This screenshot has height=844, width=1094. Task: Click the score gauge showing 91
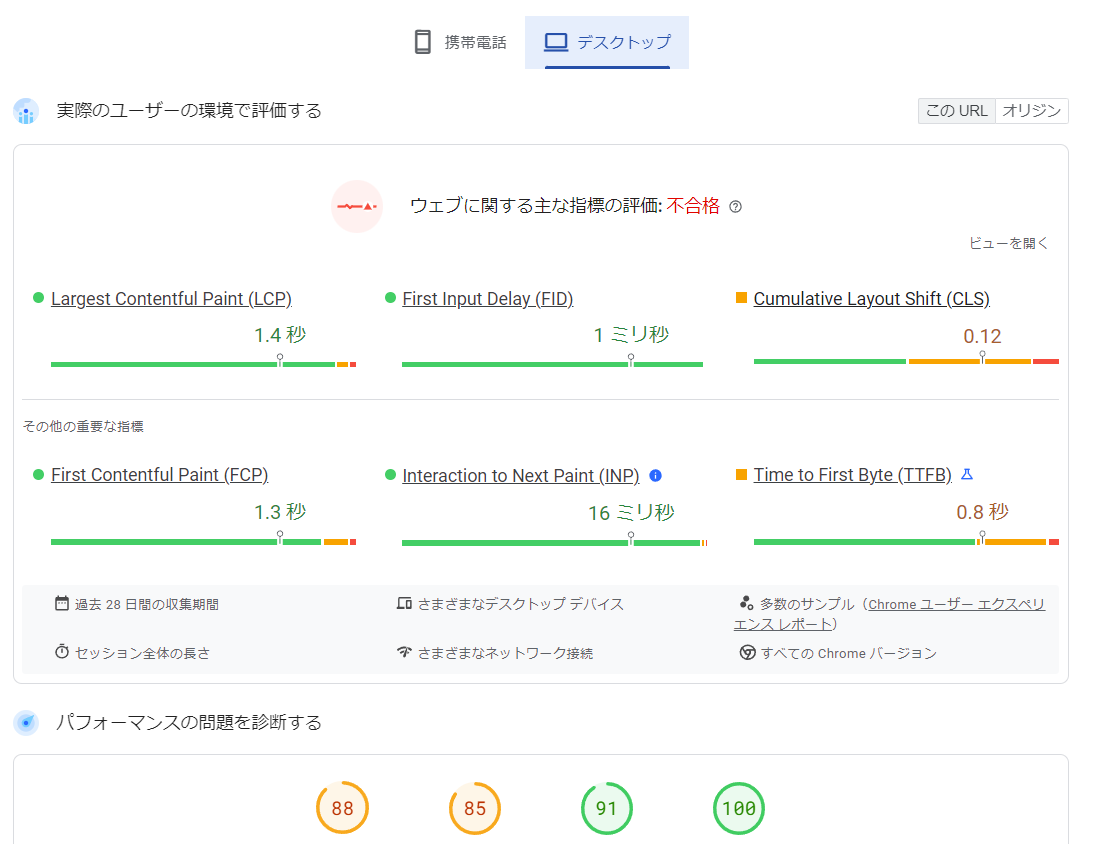click(x=606, y=808)
